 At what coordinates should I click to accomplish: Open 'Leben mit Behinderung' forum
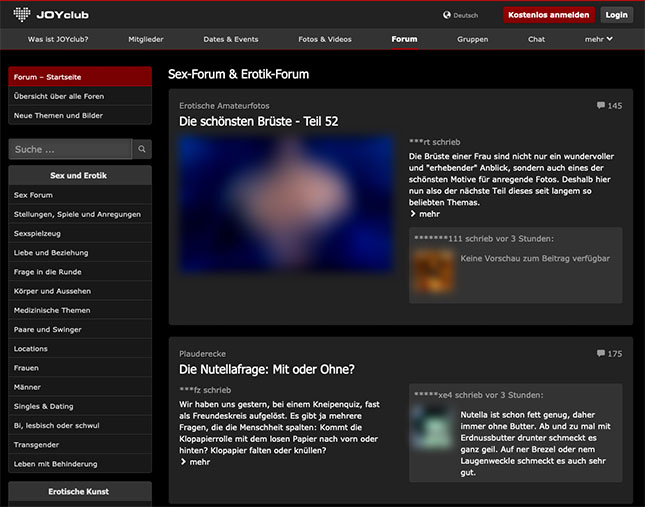(80, 464)
